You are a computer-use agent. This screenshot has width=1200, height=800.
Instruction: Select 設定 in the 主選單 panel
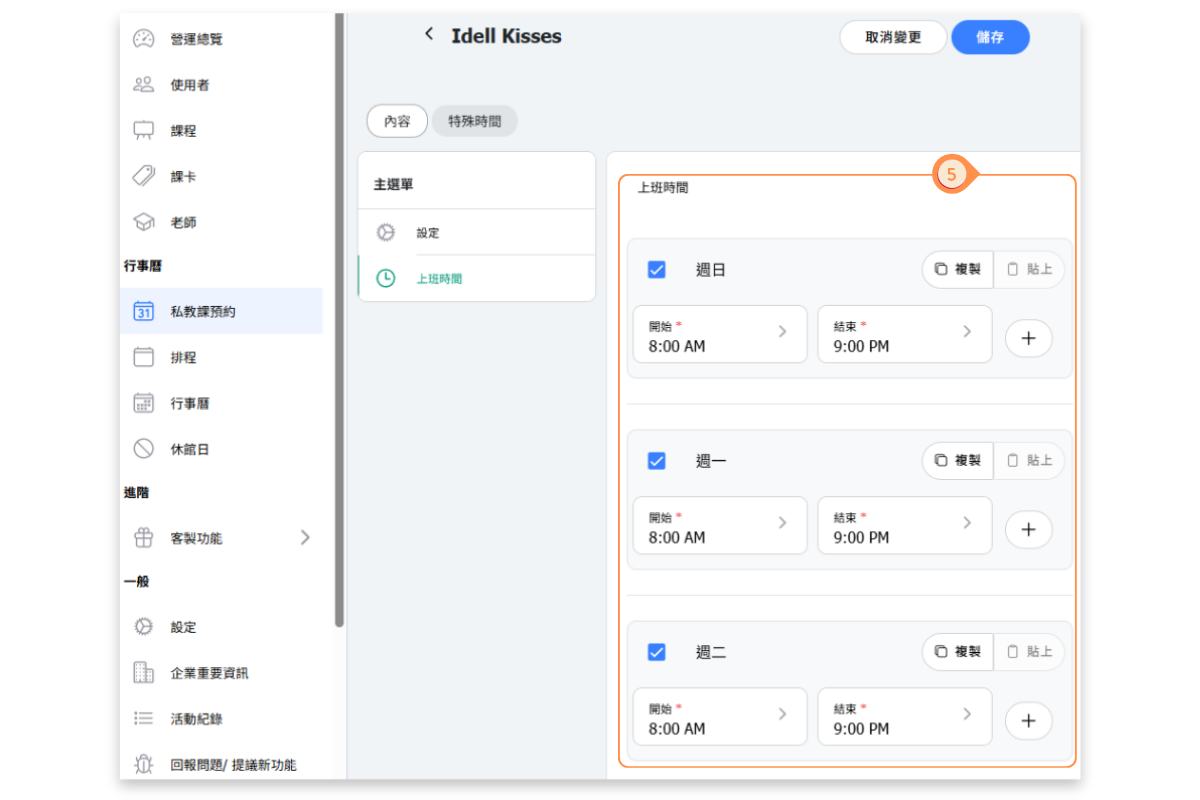[x=428, y=233]
